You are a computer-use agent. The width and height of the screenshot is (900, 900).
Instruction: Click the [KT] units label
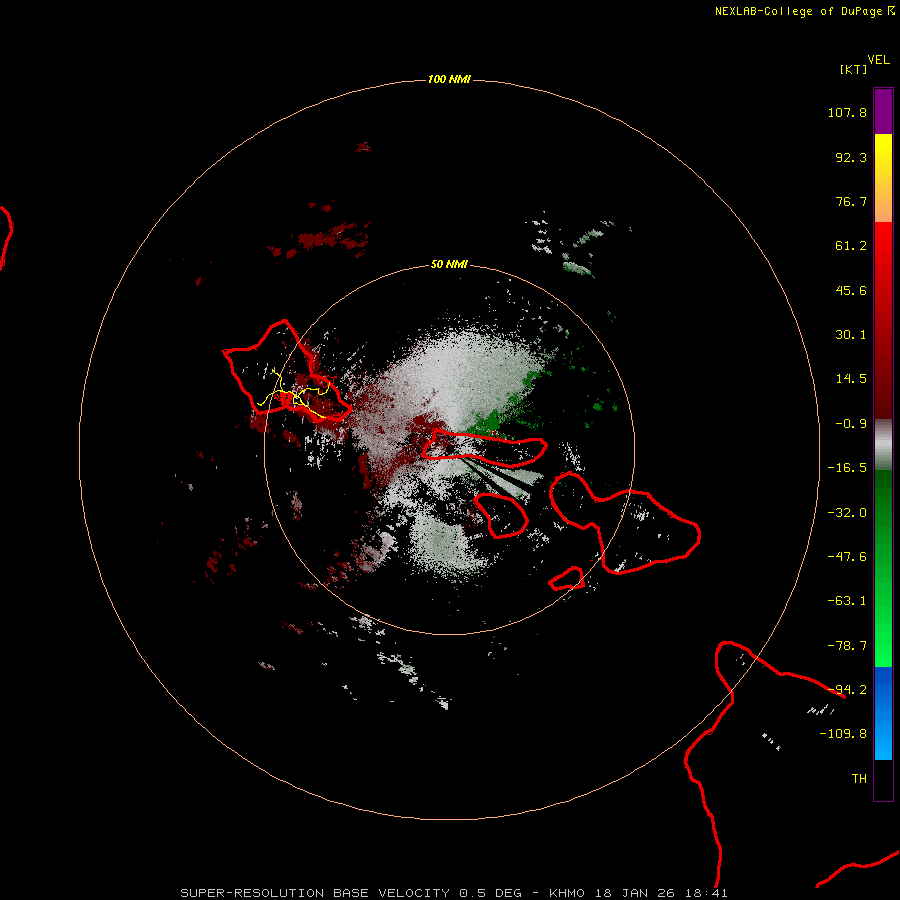coord(854,69)
